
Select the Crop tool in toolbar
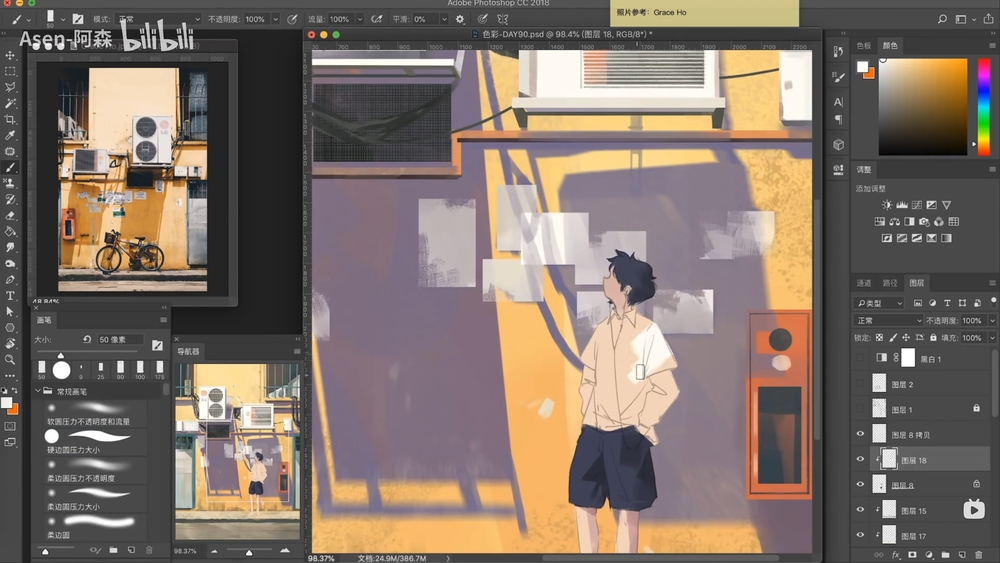[11, 119]
